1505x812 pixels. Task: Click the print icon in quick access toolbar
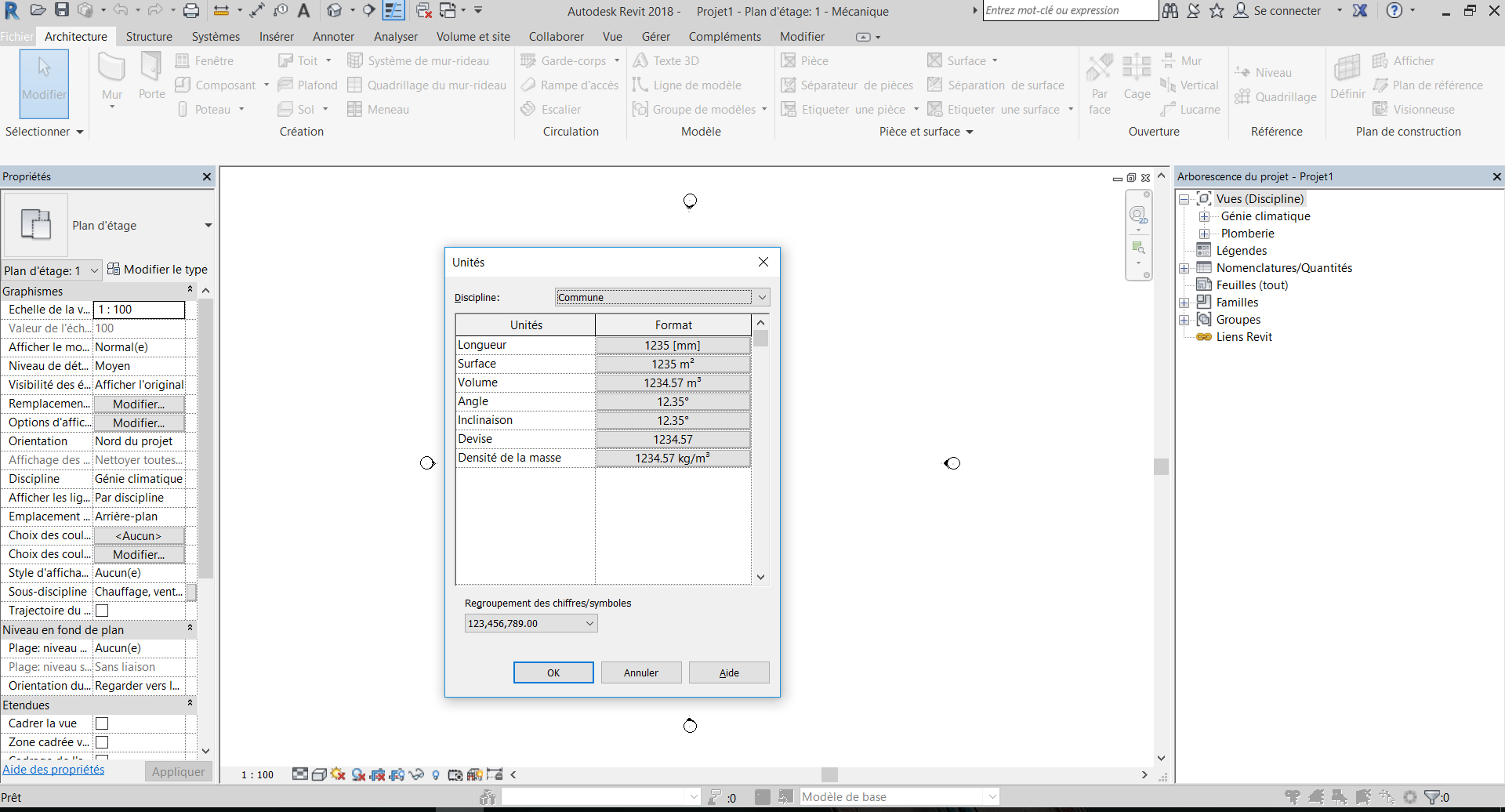[x=190, y=10]
